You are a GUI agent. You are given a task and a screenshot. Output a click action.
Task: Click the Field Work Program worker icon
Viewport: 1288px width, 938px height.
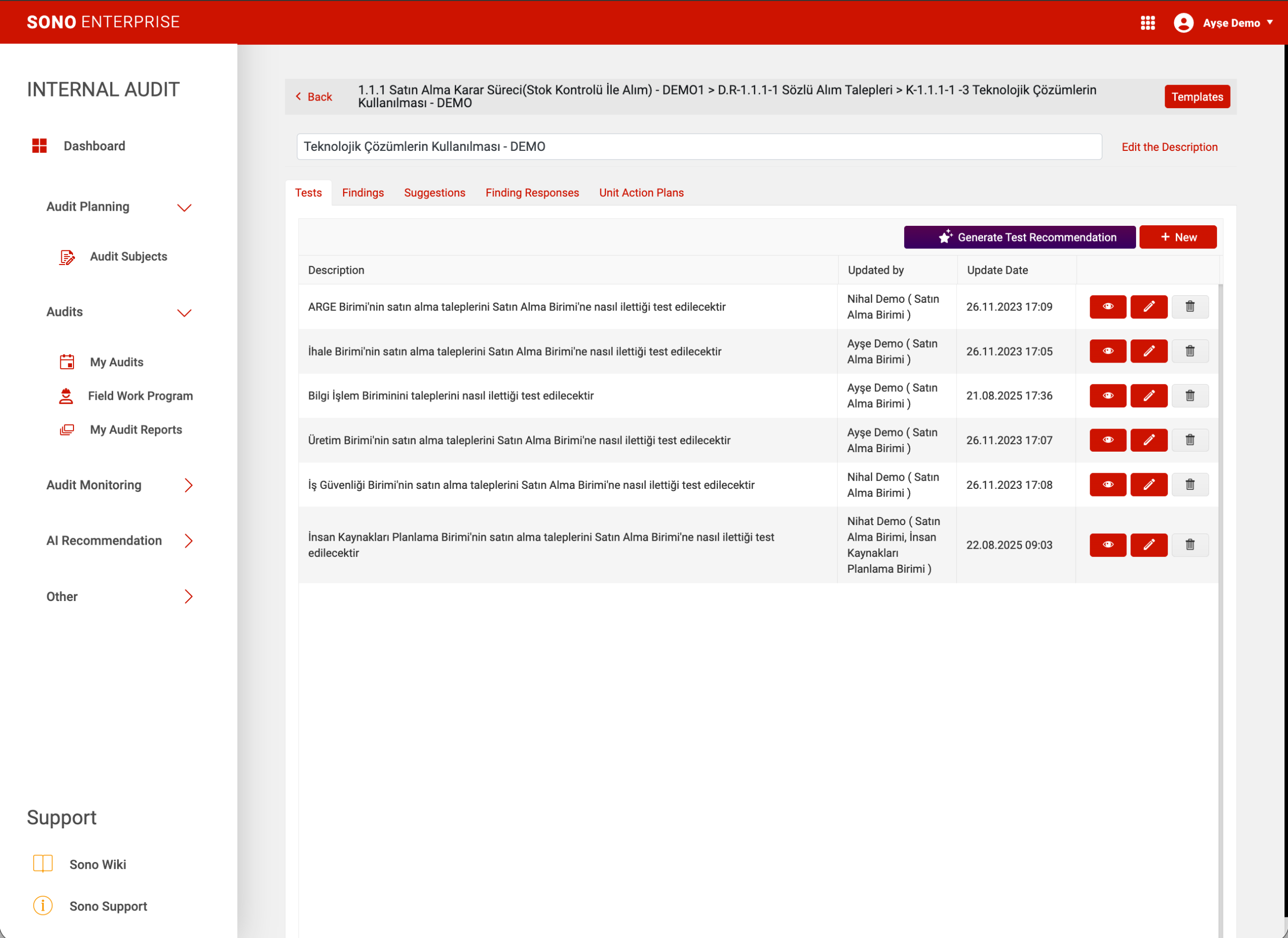point(66,396)
